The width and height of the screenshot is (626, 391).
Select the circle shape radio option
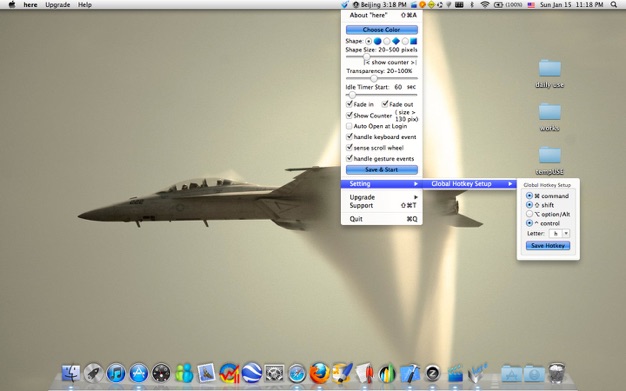368,41
